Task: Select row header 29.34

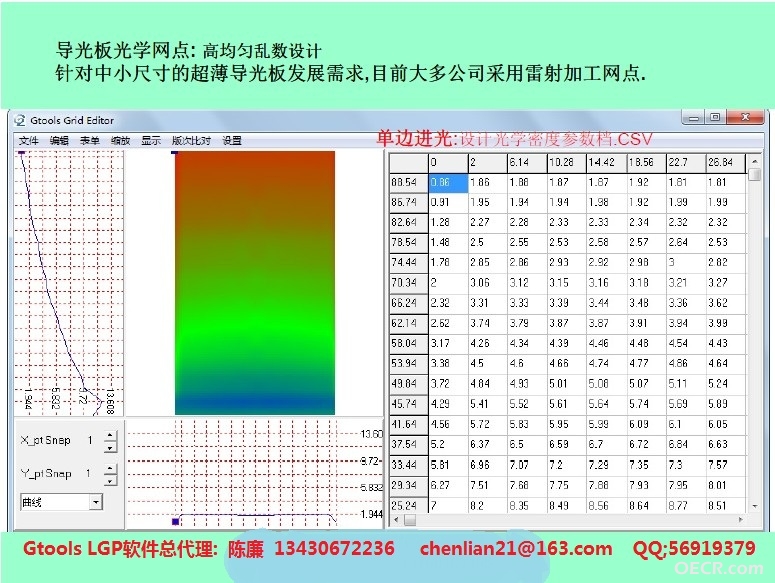Action: click(408, 485)
